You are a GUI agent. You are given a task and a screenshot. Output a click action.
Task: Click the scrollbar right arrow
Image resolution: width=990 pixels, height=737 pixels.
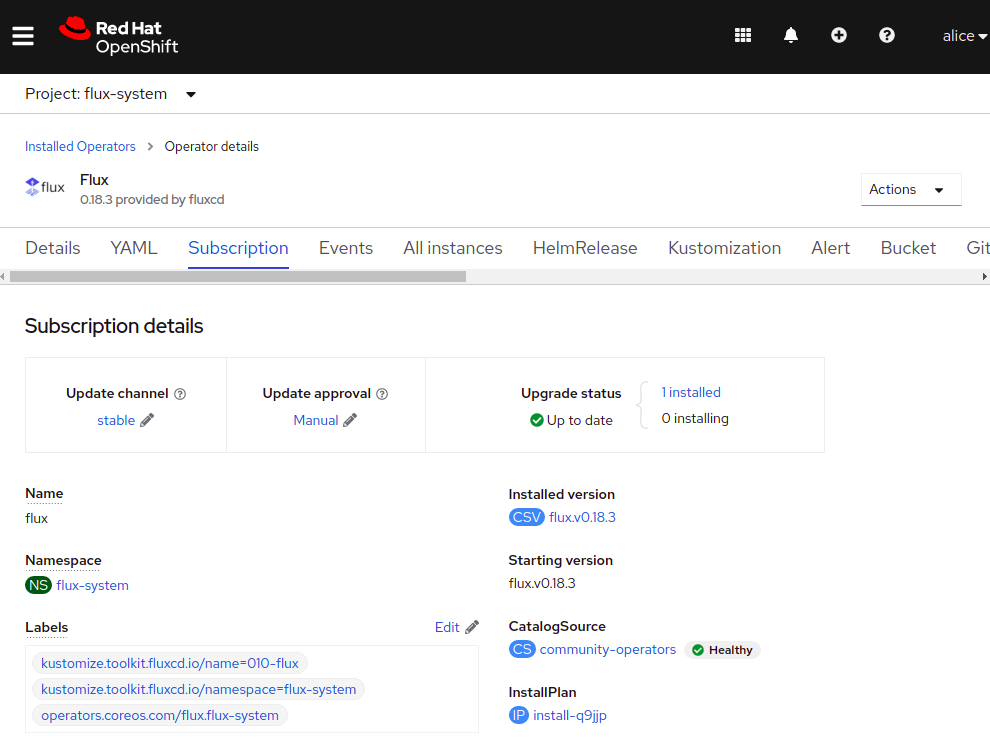coord(984,277)
